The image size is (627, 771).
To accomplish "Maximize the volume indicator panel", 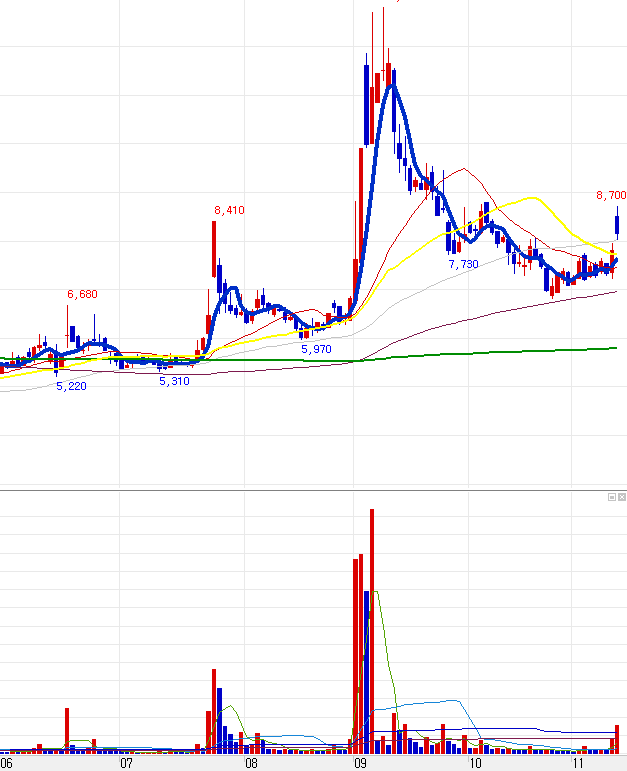I will tap(612, 497).
